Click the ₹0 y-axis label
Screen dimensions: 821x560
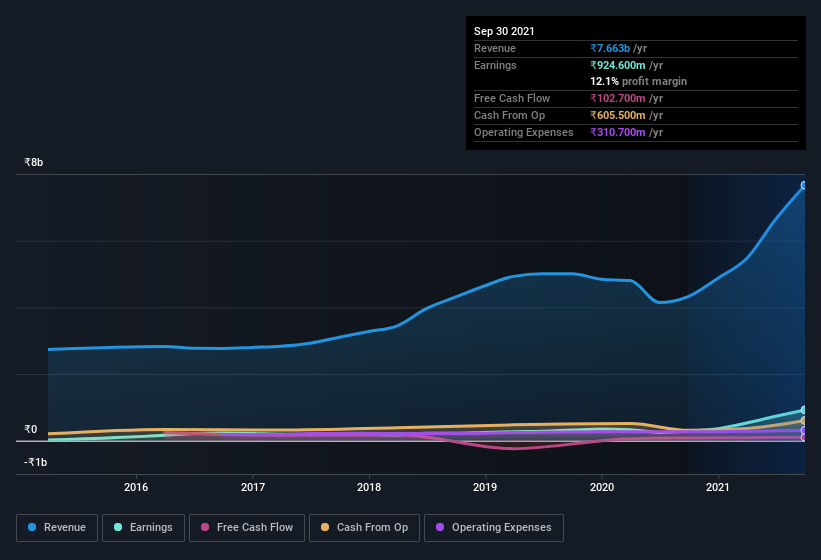tap(30, 429)
